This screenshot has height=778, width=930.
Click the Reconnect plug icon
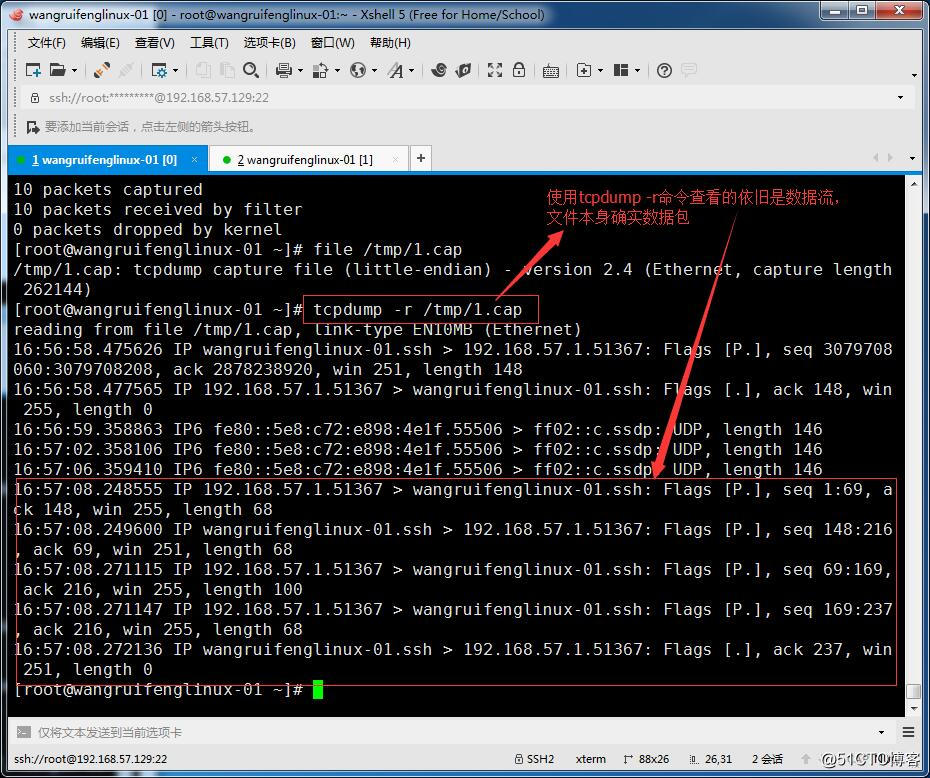tap(102, 71)
